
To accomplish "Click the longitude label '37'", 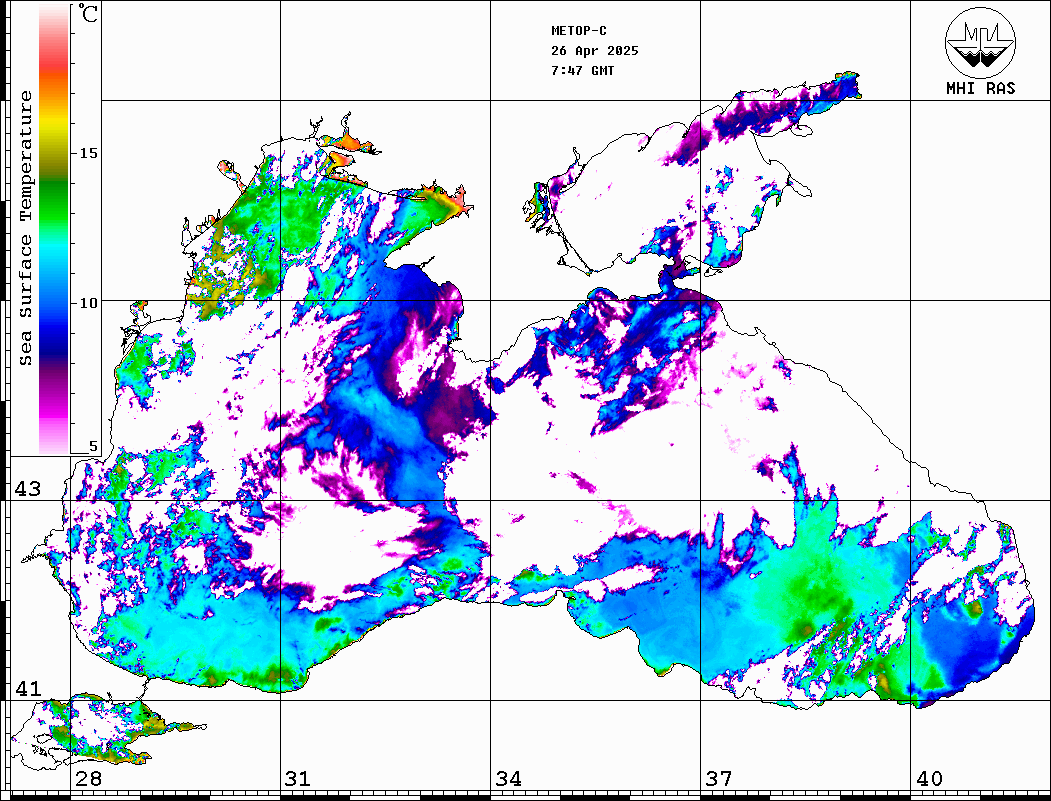I will point(719,779).
